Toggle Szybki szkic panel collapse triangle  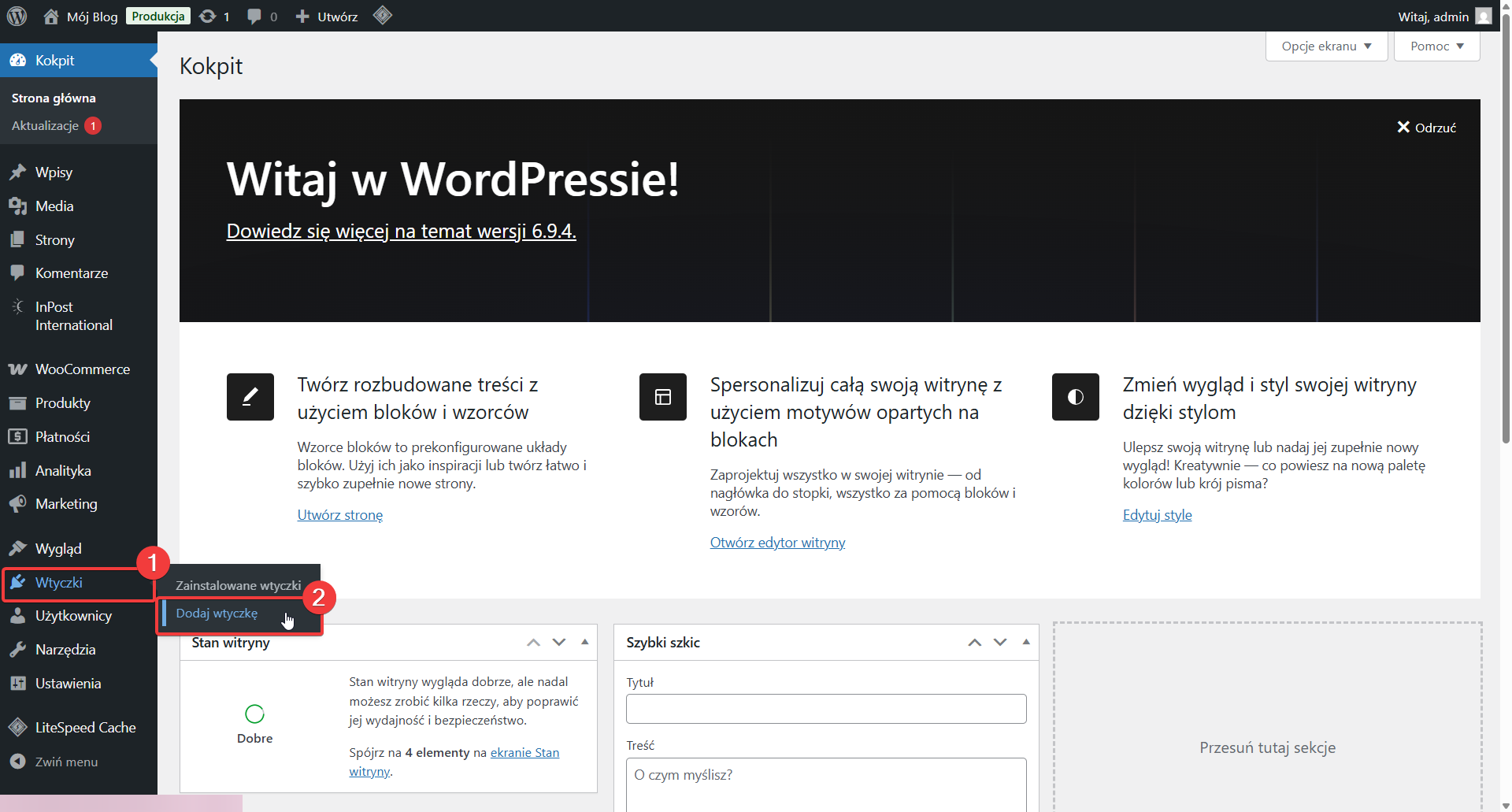click(1026, 642)
